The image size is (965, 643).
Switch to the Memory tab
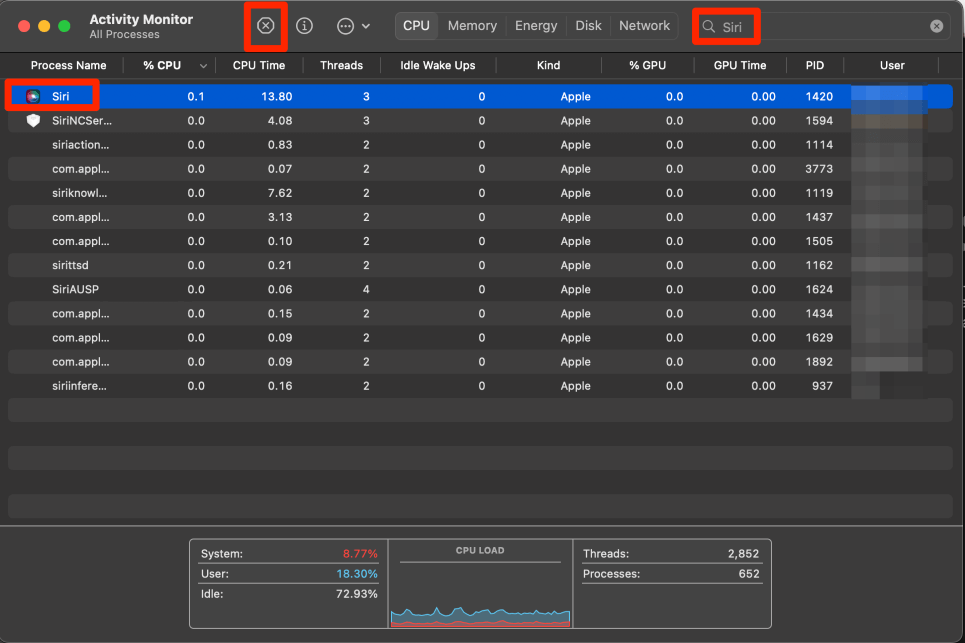[472, 26]
